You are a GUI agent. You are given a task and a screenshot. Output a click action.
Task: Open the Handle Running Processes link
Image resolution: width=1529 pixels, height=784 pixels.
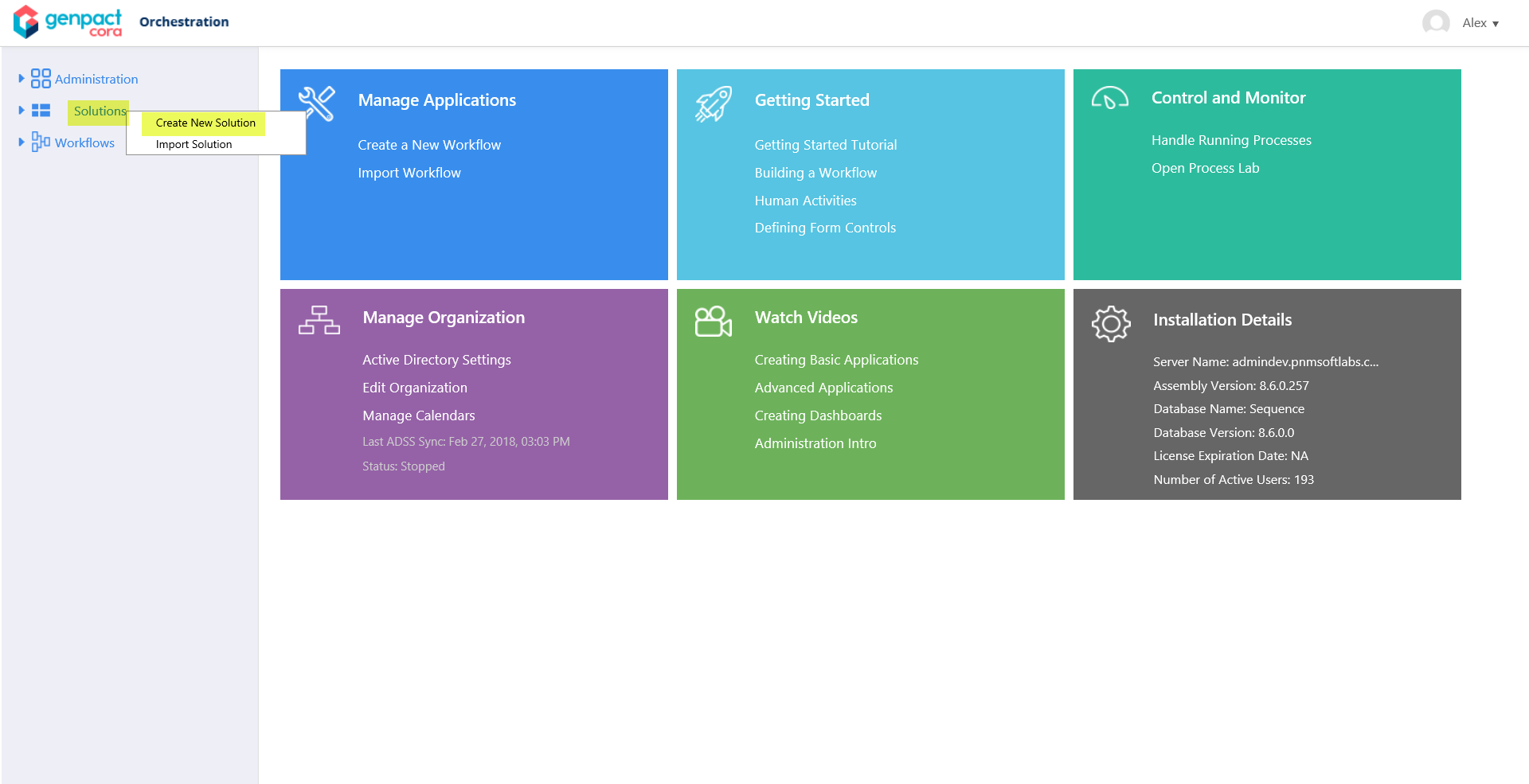(x=1231, y=140)
